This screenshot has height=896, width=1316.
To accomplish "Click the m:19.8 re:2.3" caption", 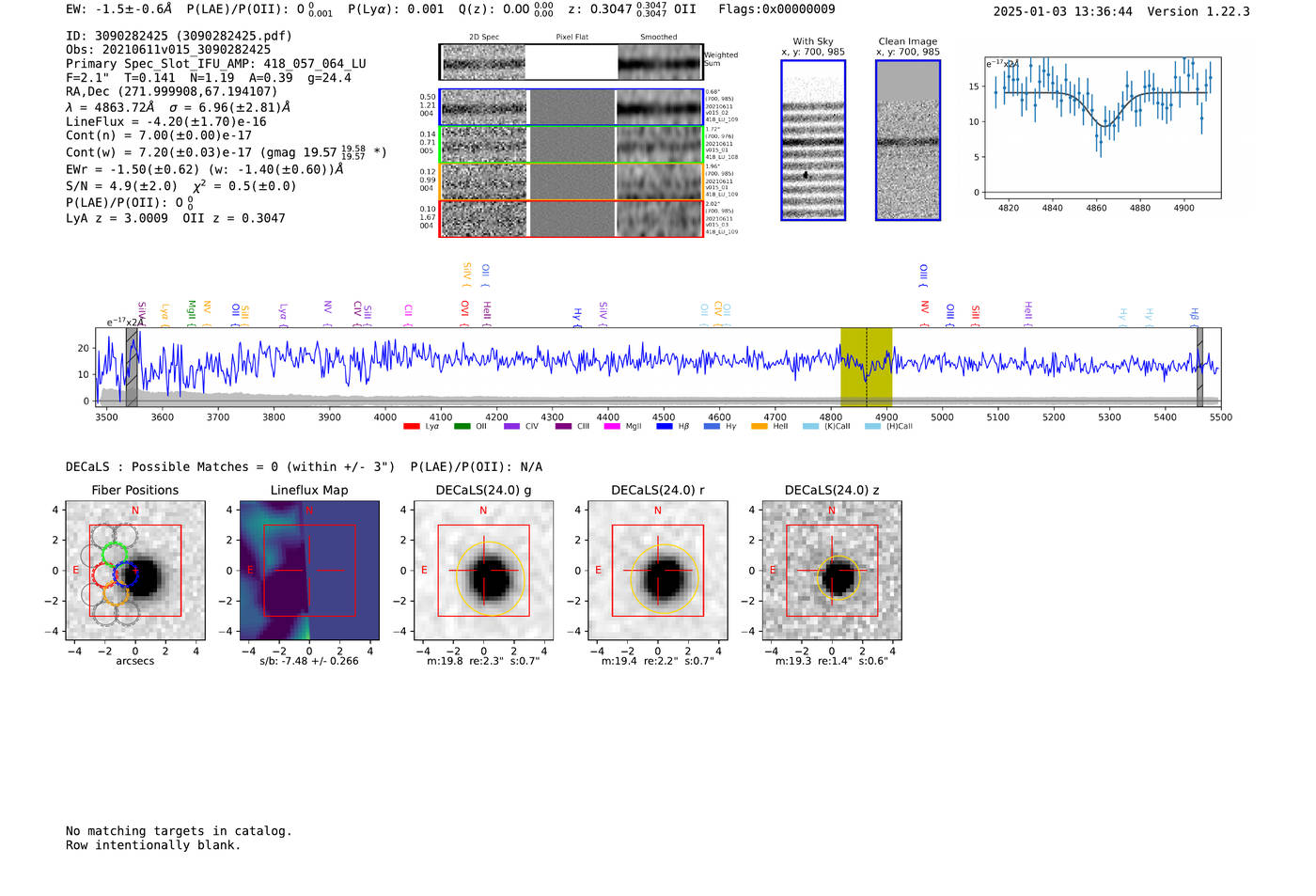I will coord(483,661).
